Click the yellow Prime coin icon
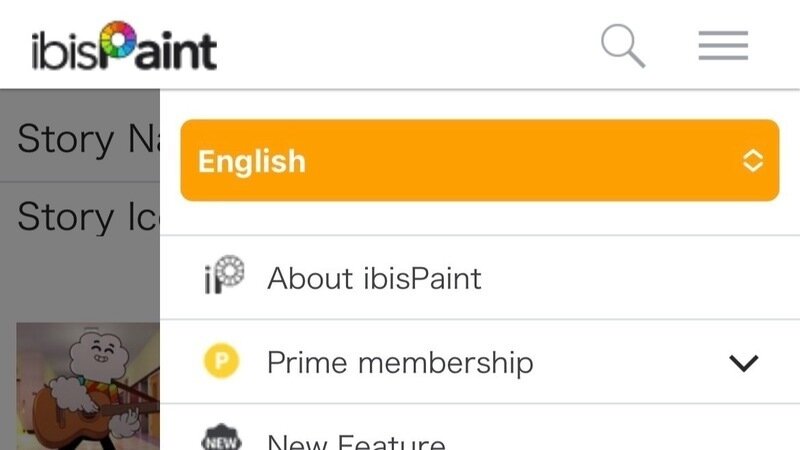 click(x=222, y=362)
